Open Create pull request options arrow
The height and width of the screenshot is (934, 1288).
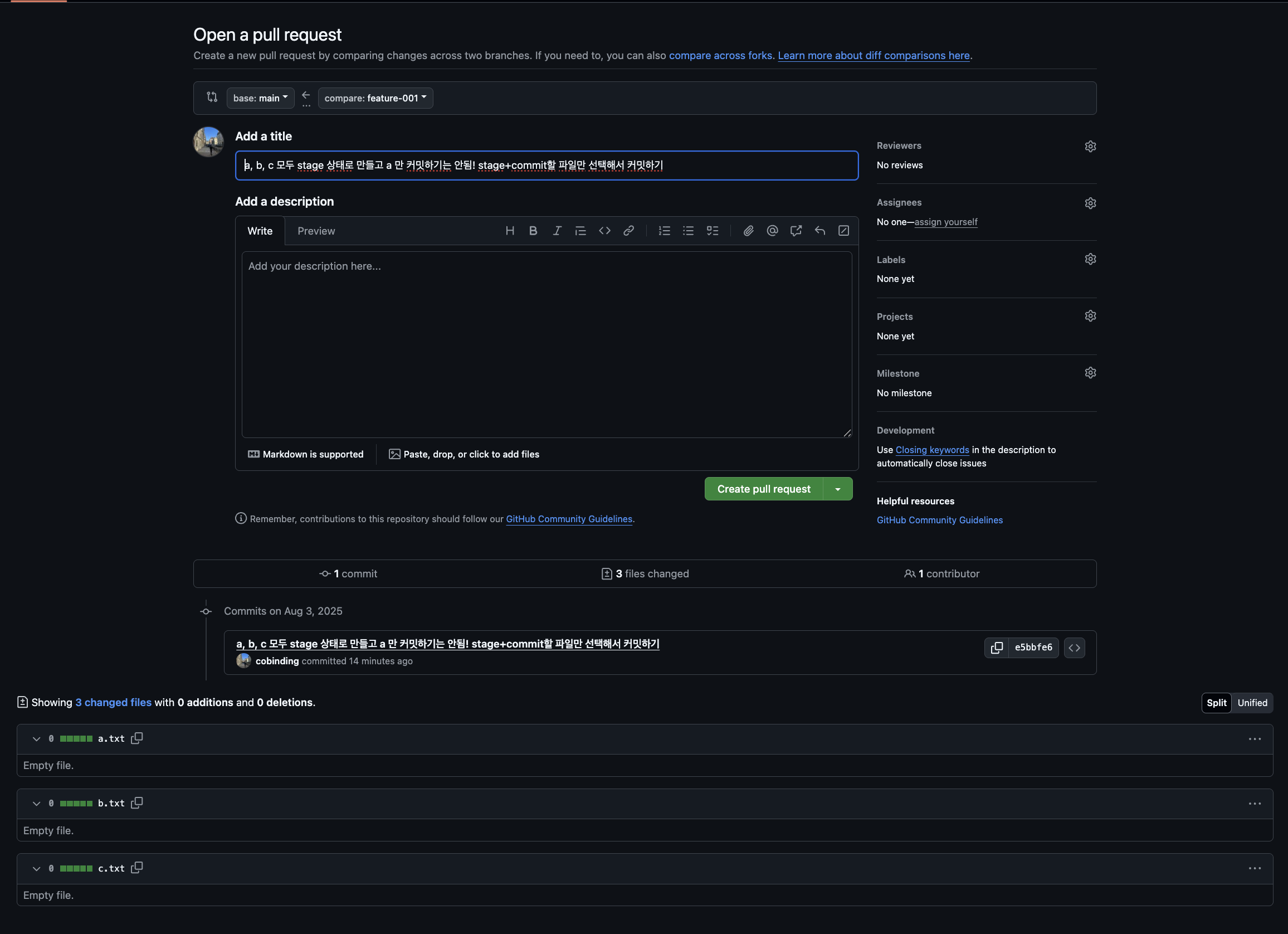coord(838,489)
